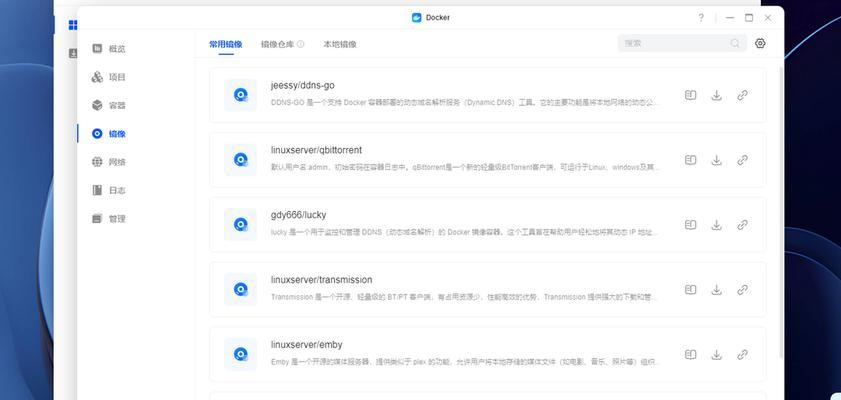Viewport: 841px width, 400px height.
Task: Open docs icon for gdy666/lucky
Action: point(690,225)
